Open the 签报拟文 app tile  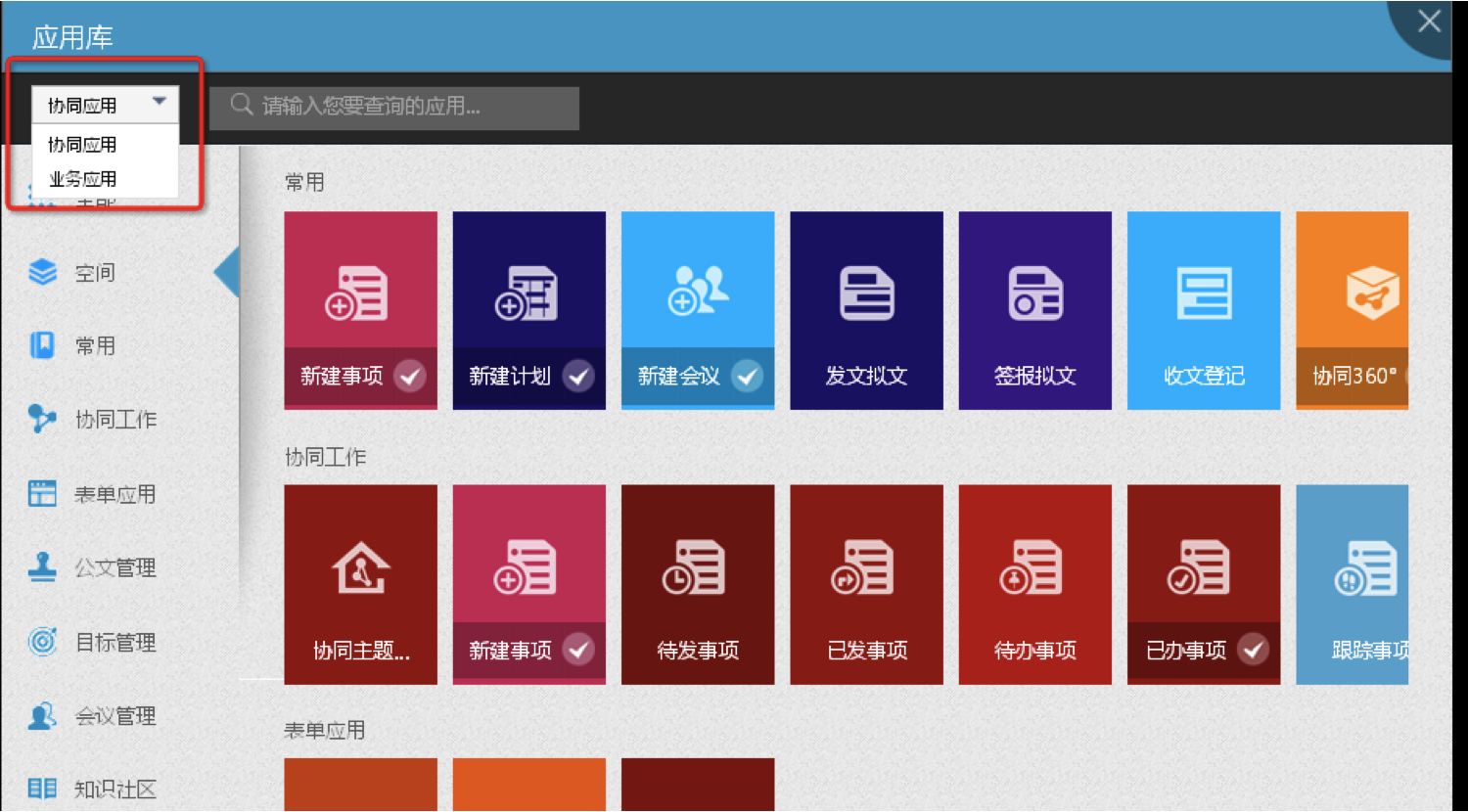(1034, 310)
